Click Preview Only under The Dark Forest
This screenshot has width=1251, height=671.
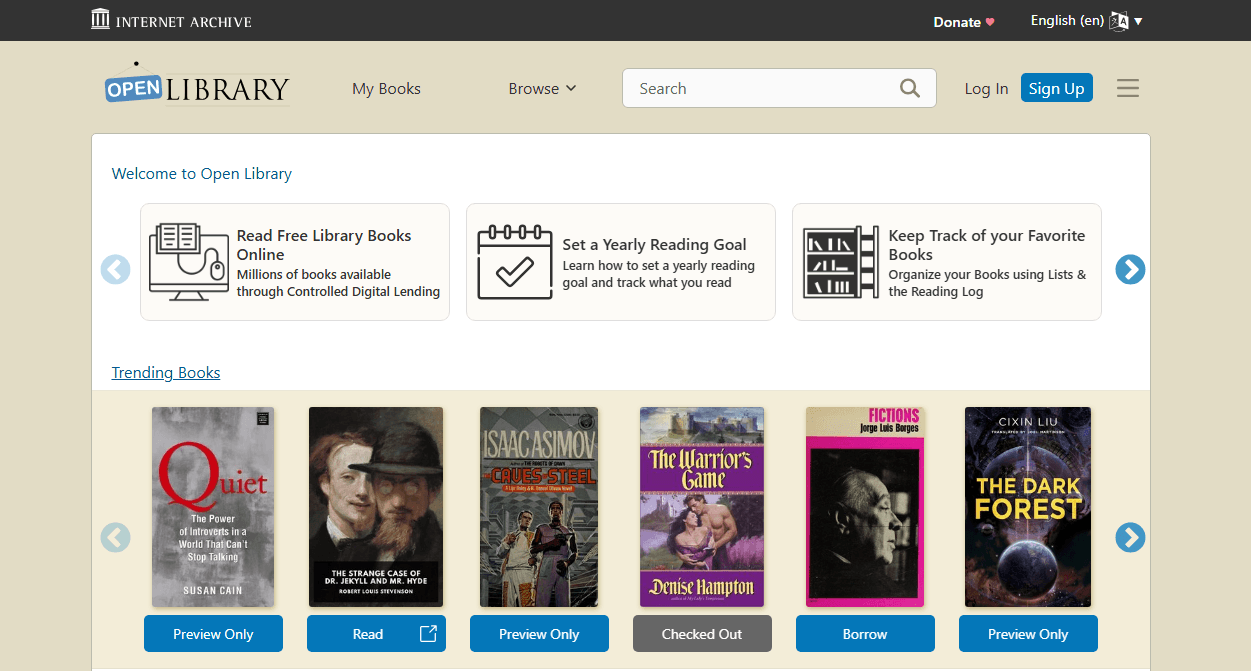[1028, 634]
